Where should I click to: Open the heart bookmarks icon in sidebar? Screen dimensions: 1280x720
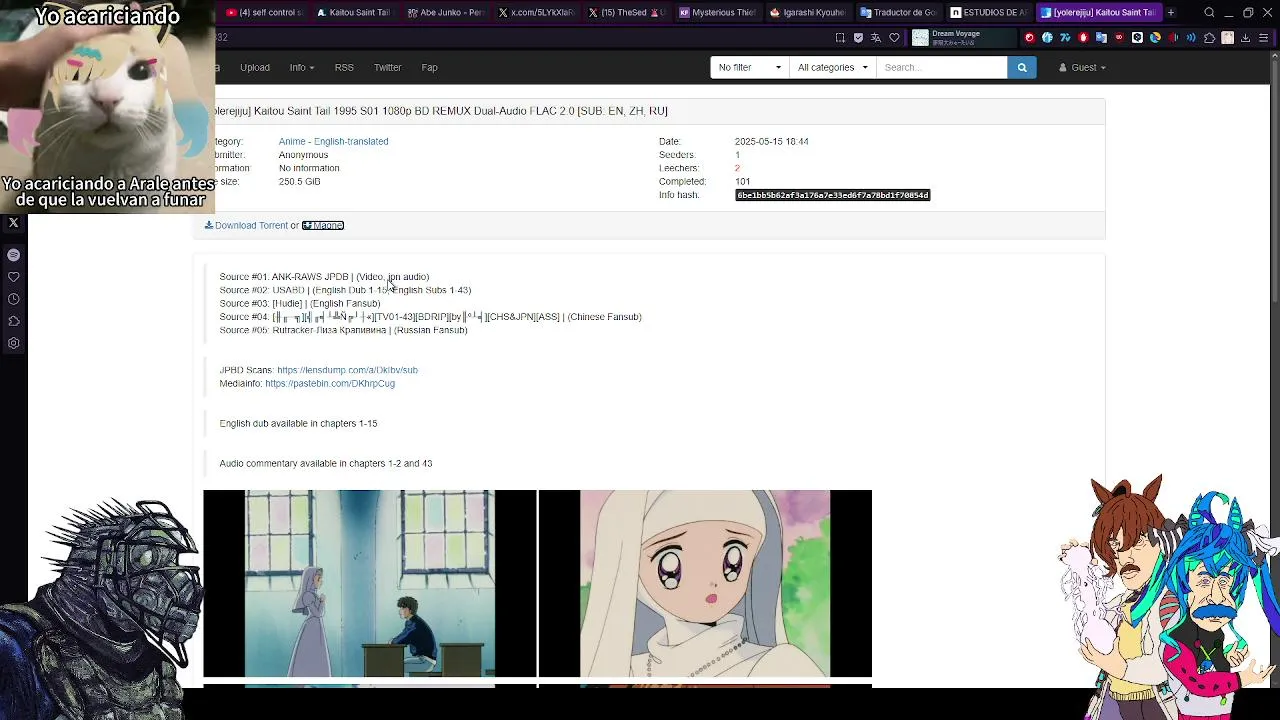pos(13,277)
